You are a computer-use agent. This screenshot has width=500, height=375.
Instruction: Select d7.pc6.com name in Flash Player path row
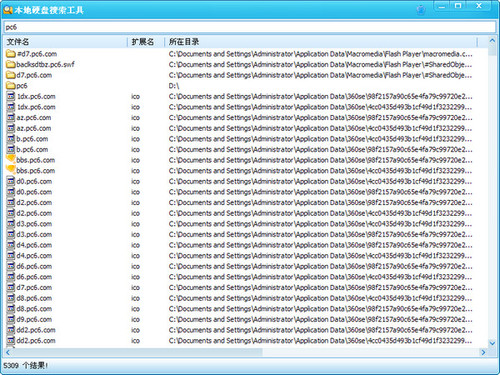pyautogui.click(x=34, y=75)
